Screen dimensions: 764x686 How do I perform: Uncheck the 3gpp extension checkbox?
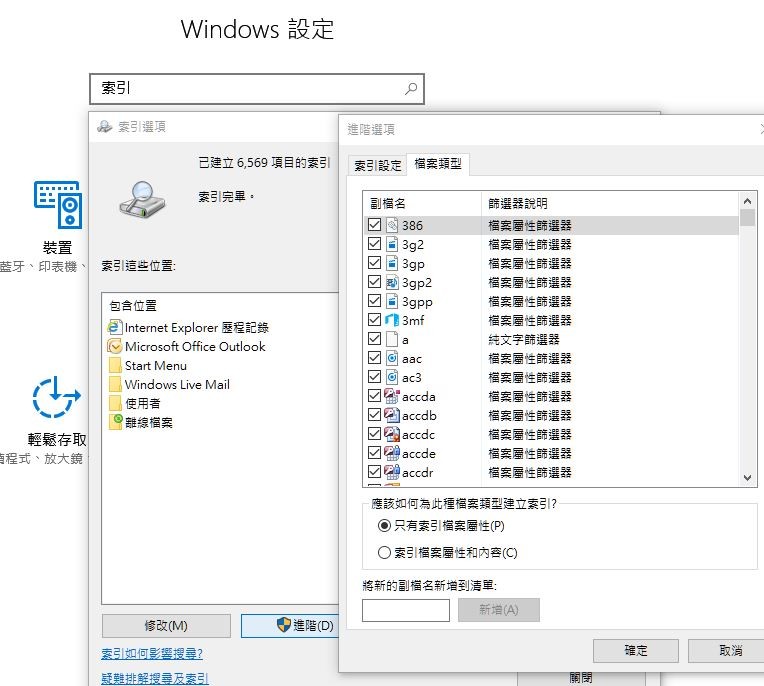(374, 301)
